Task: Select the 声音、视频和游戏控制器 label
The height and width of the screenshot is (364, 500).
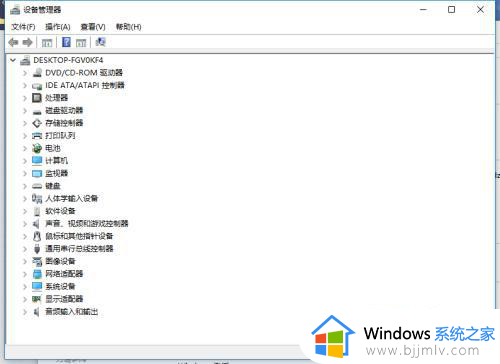Action: coord(87,224)
